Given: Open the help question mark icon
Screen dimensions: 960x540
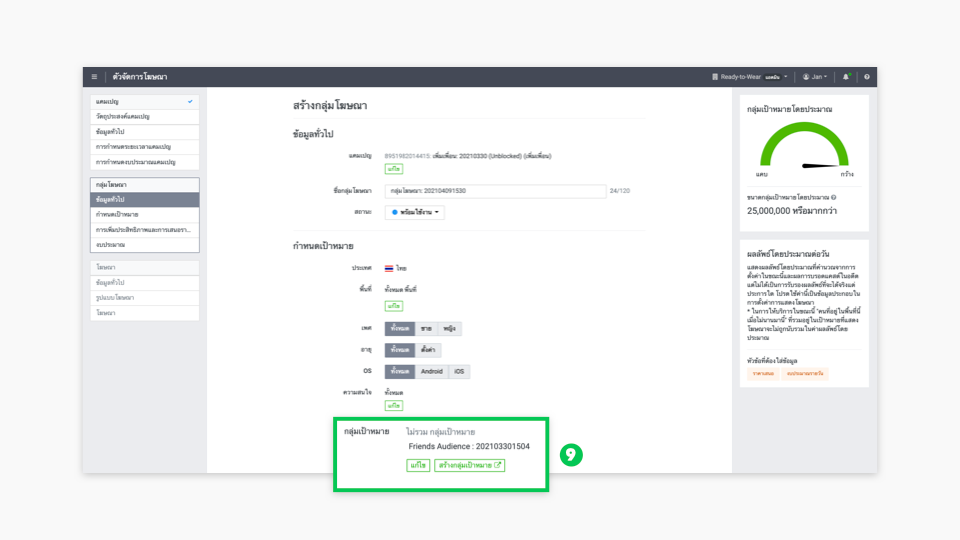Looking at the screenshot, I should [x=867, y=77].
